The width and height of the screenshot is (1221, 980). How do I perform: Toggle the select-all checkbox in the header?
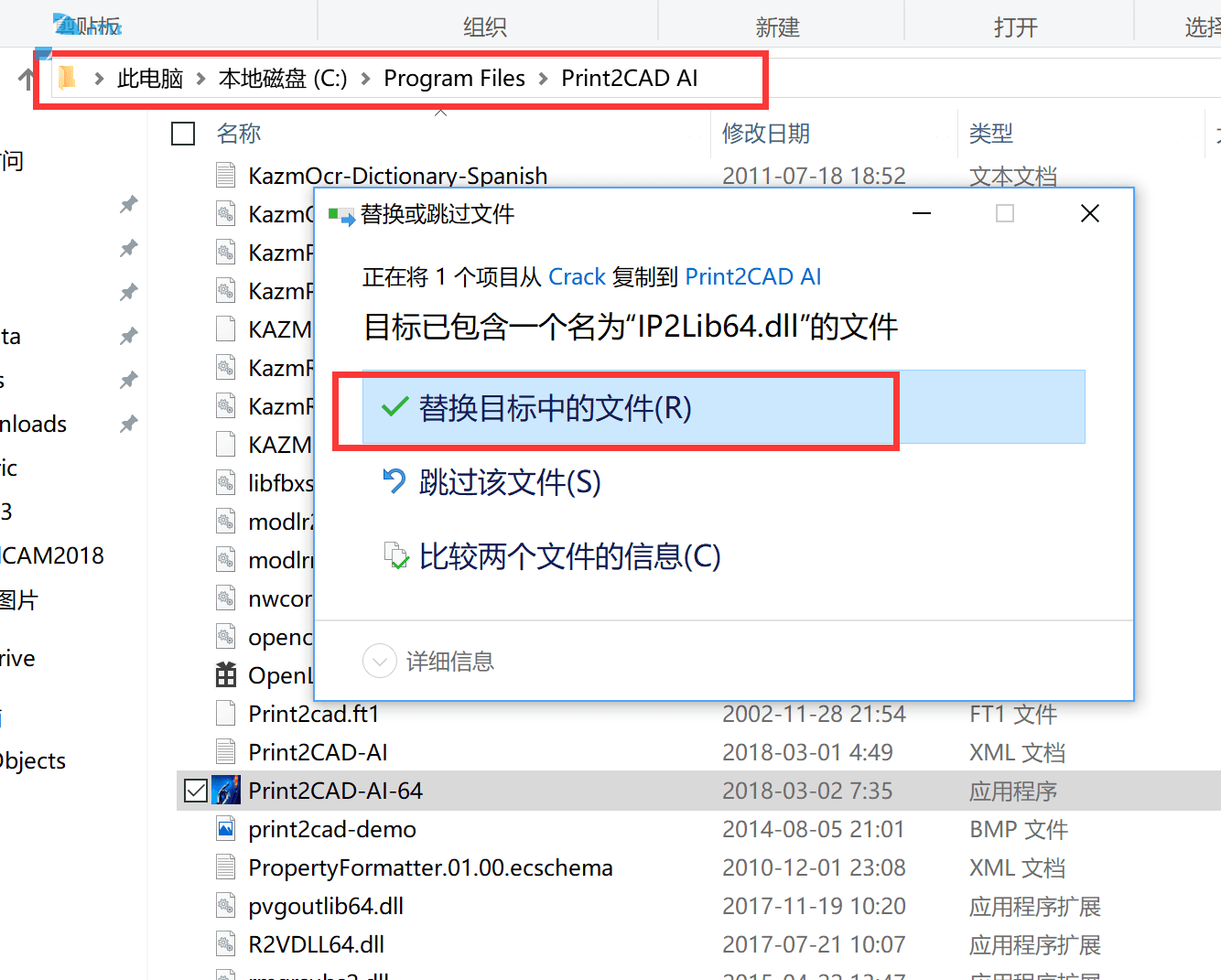pos(183,134)
